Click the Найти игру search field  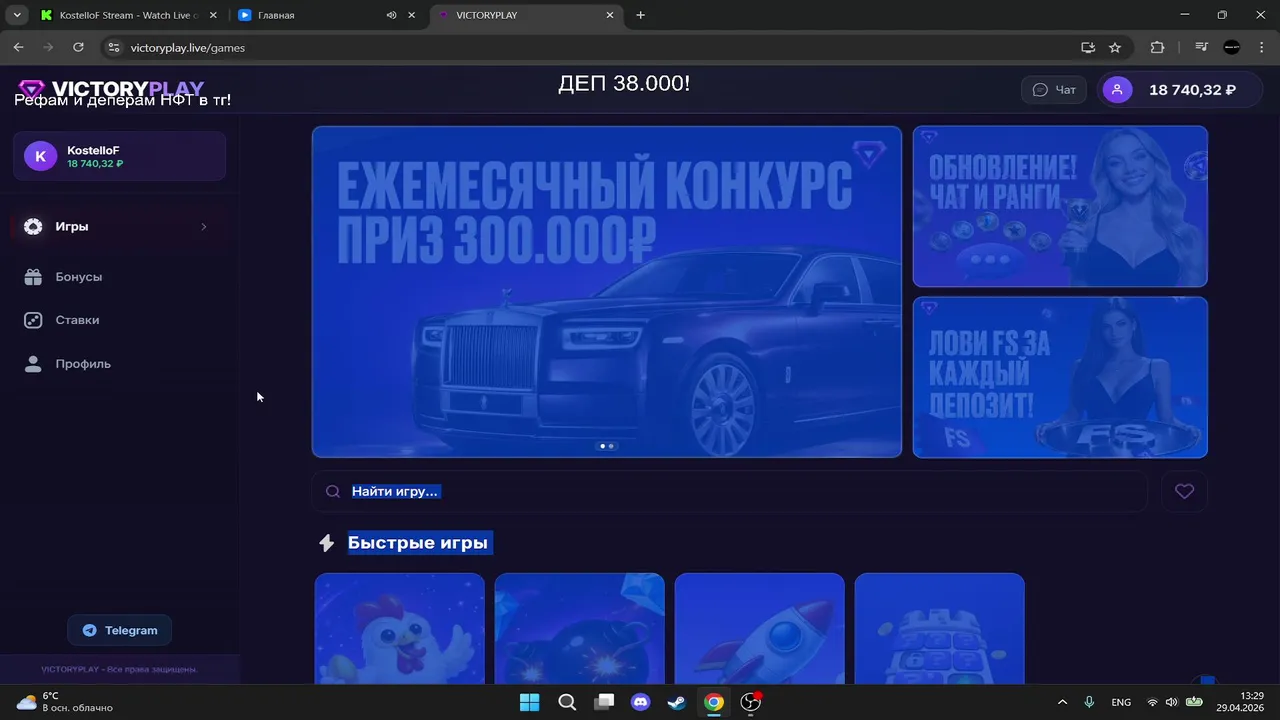click(730, 491)
